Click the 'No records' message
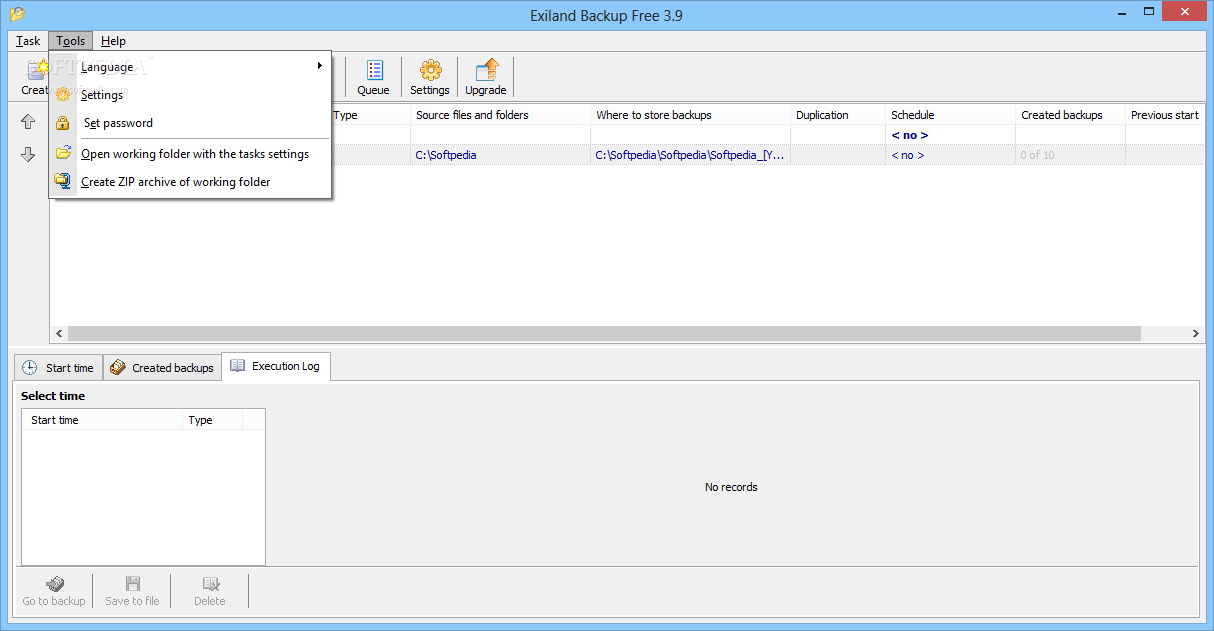The image size is (1214, 631). 731,487
